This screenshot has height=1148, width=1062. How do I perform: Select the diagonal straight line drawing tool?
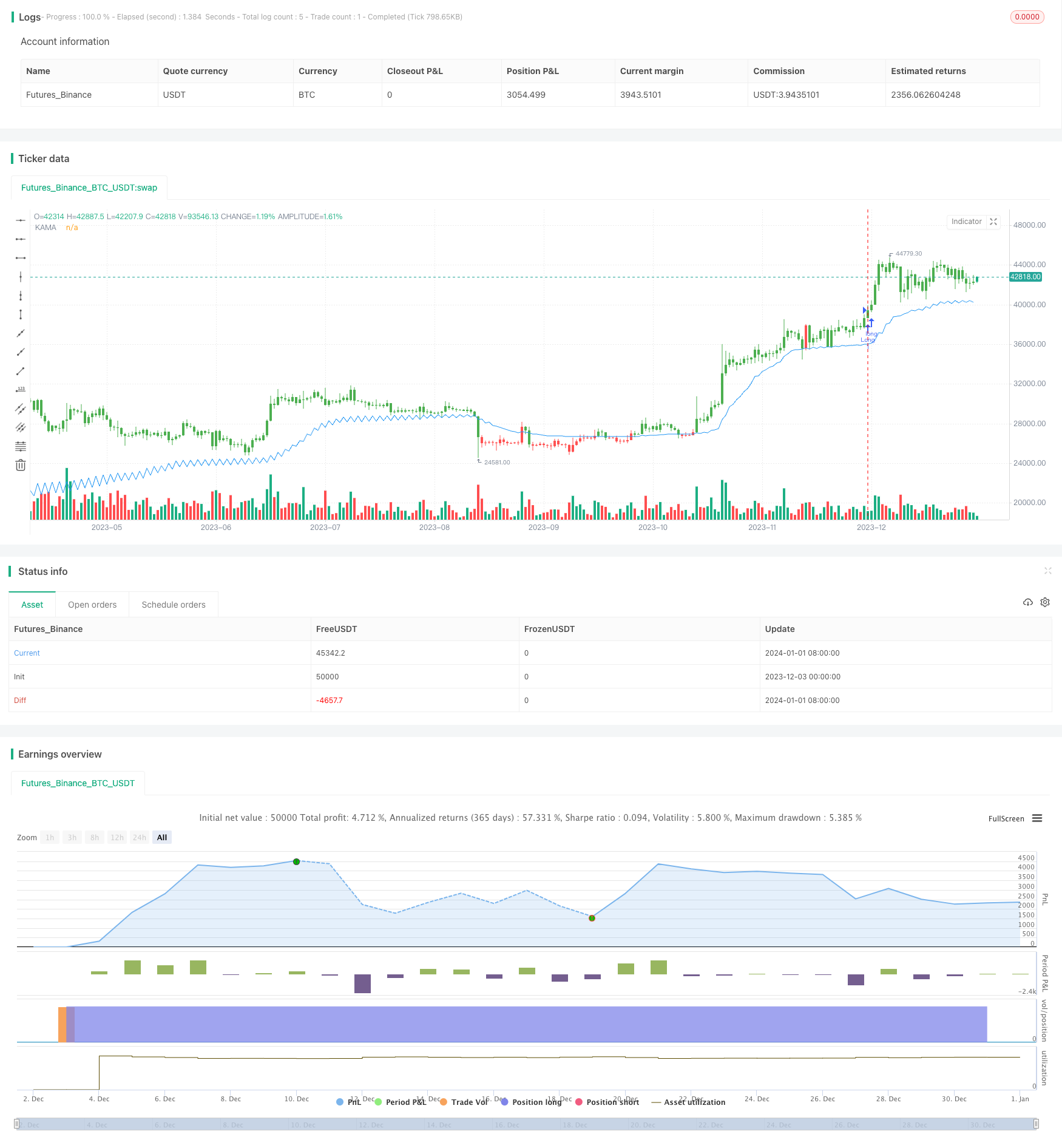21,333
